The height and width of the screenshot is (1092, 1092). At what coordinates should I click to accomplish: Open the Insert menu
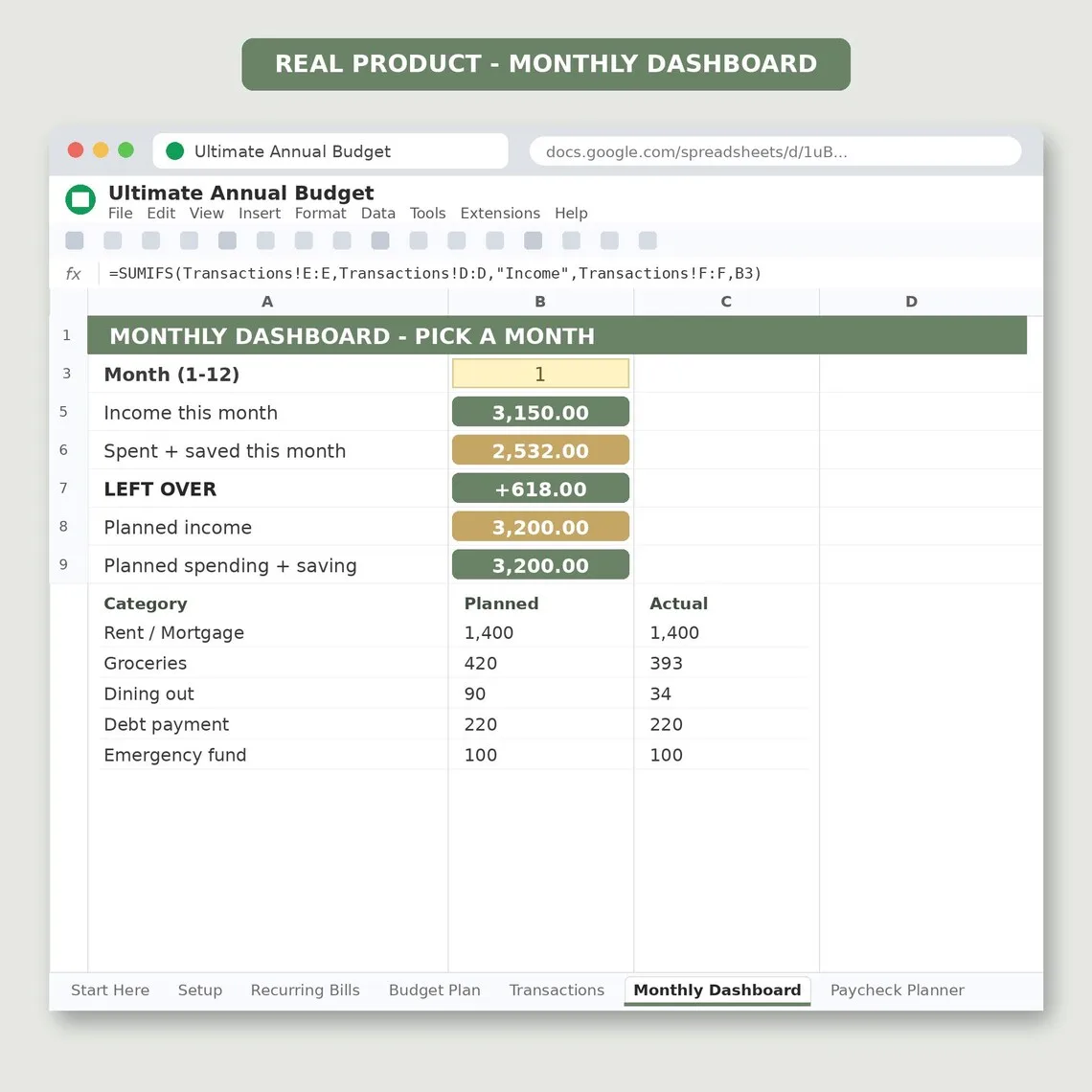coord(260,213)
